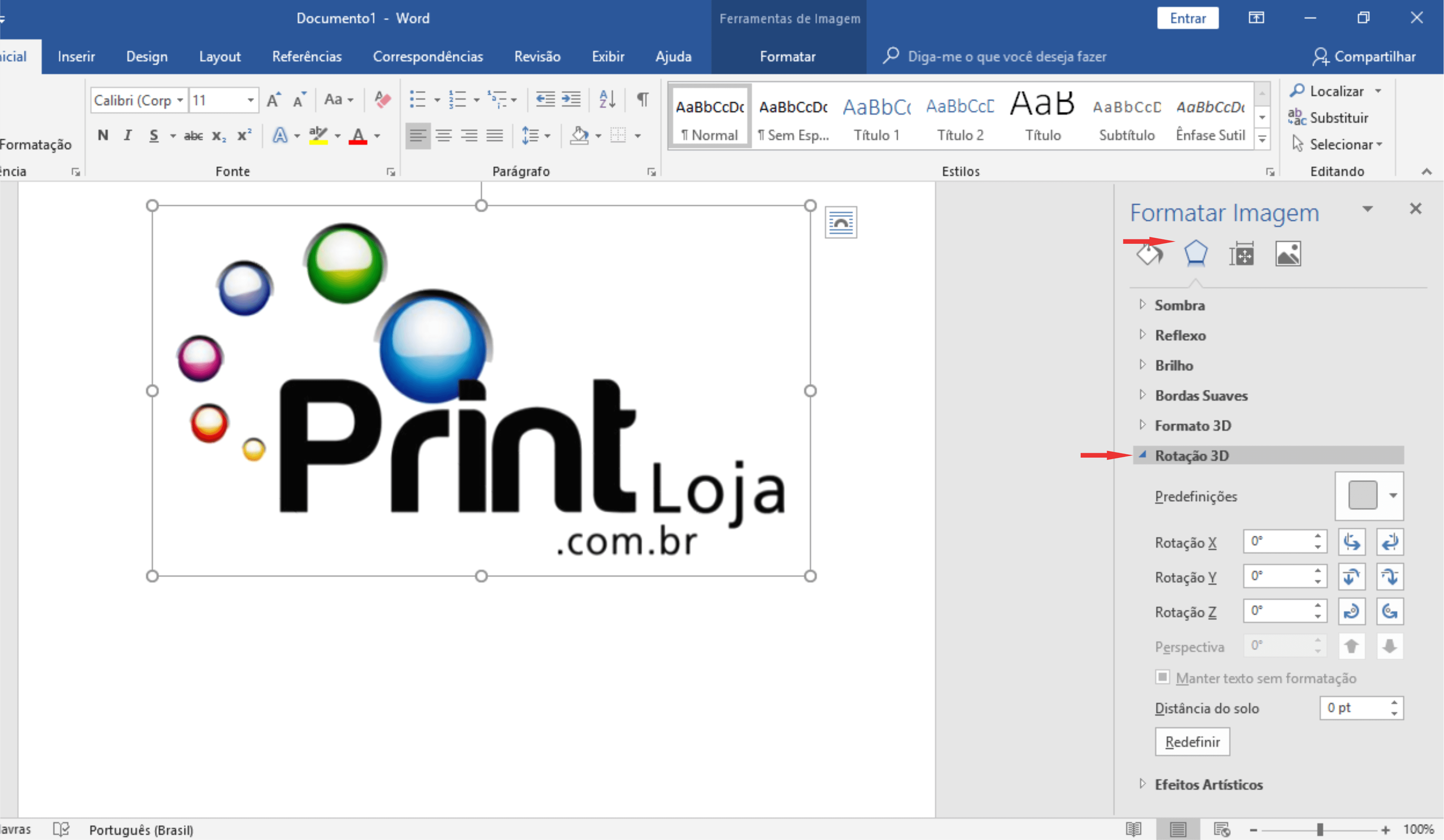Toggle bold formatting button N

[103, 136]
